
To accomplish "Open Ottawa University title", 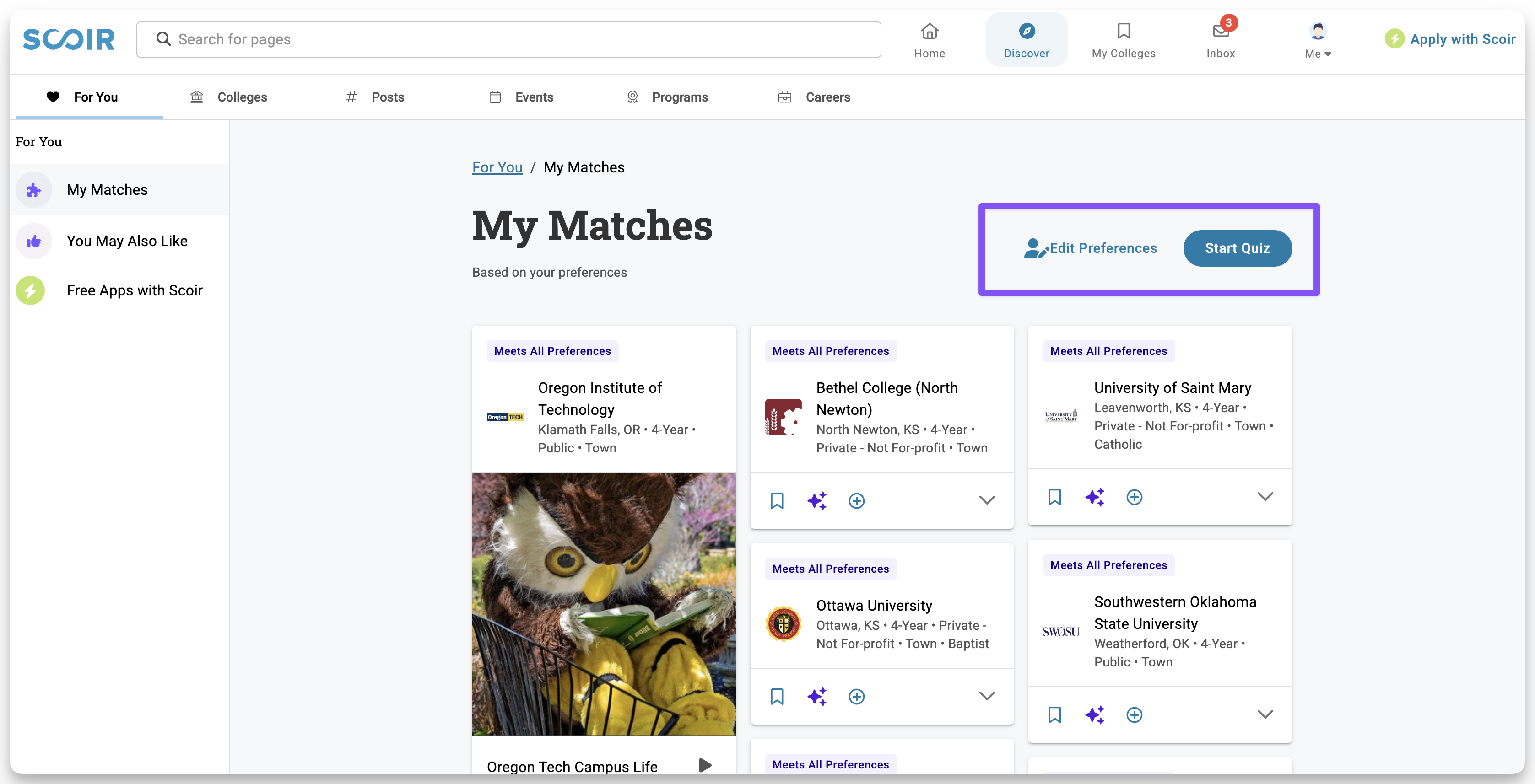I will (x=874, y=605).
